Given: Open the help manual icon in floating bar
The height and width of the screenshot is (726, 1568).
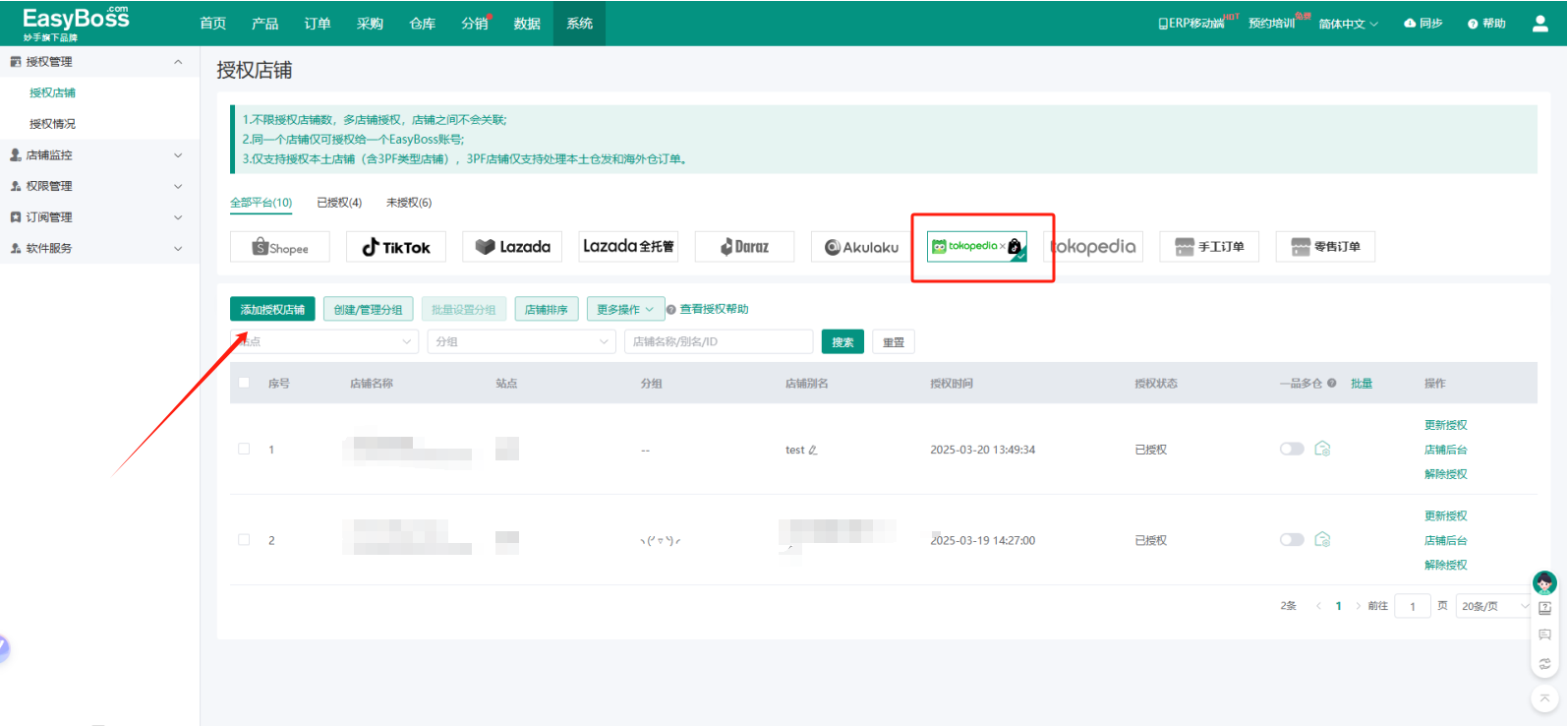Looking at the screenshot, I should [1544, 609].
